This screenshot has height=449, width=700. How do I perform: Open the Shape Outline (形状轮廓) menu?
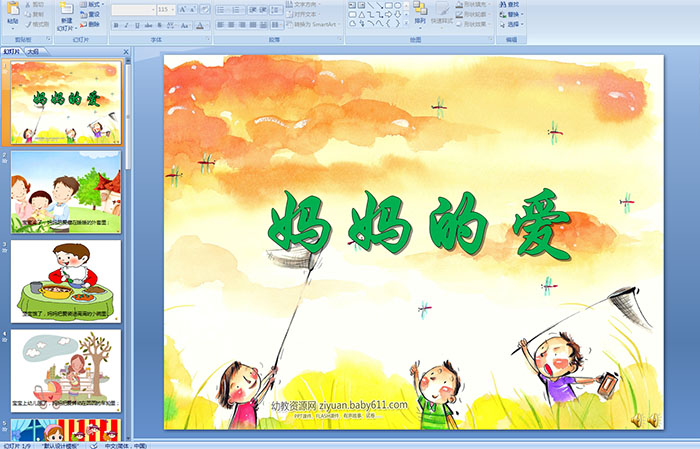473,14
